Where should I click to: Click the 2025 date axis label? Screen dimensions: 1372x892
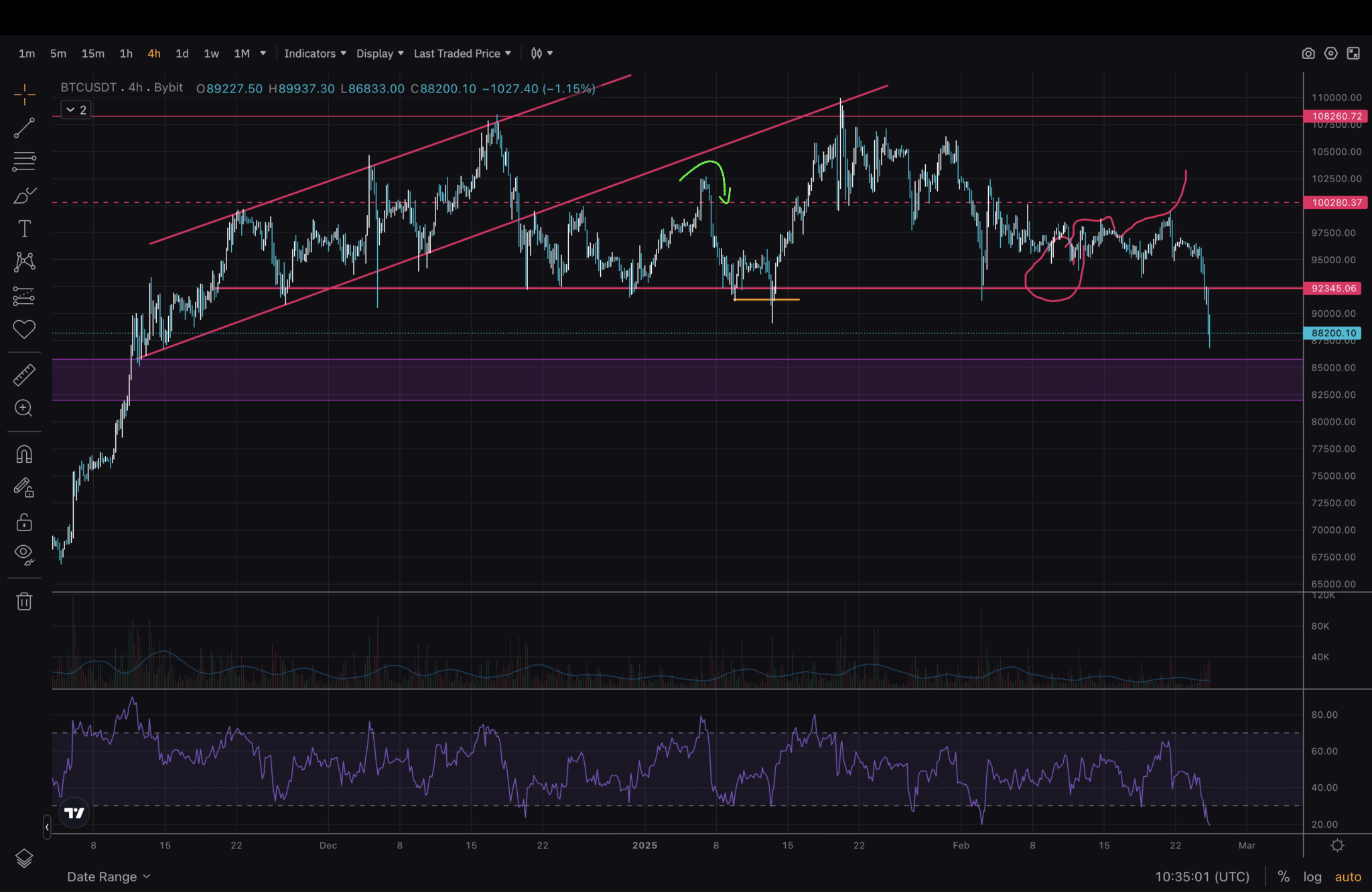pyautogui.click(x=644, y=845)
